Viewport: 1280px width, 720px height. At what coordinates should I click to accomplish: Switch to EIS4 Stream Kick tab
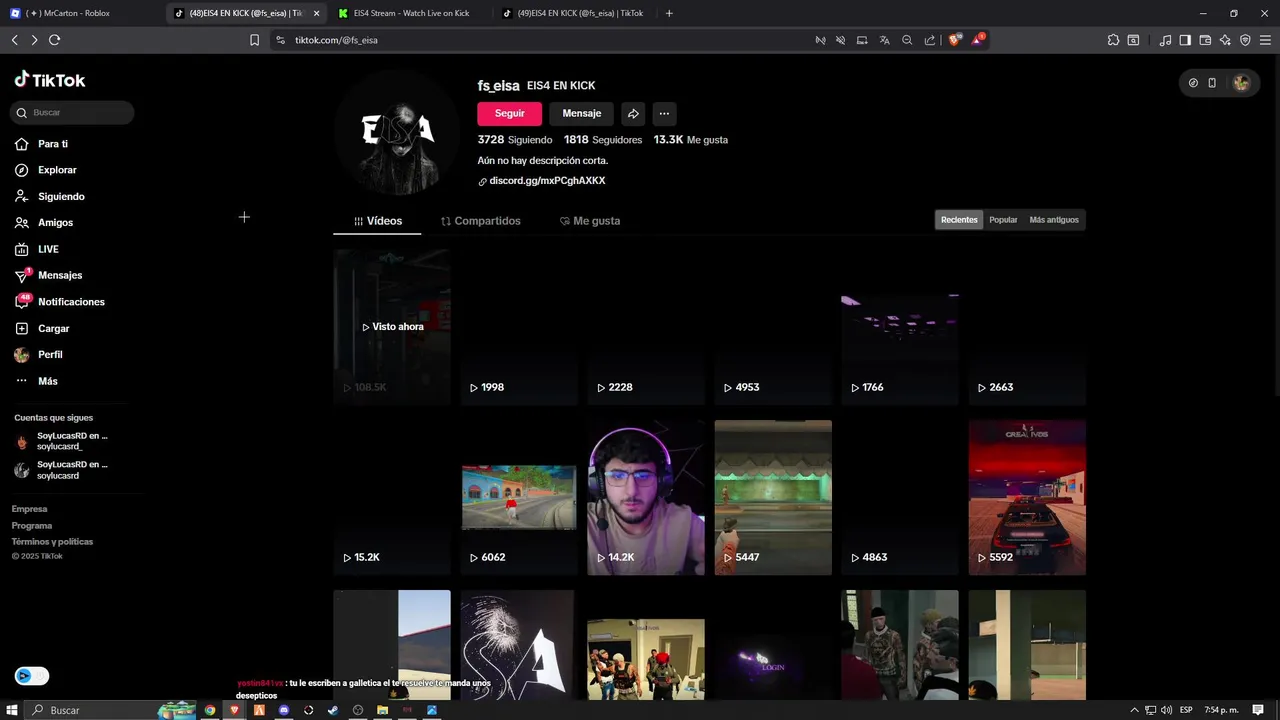pos(410,13)
